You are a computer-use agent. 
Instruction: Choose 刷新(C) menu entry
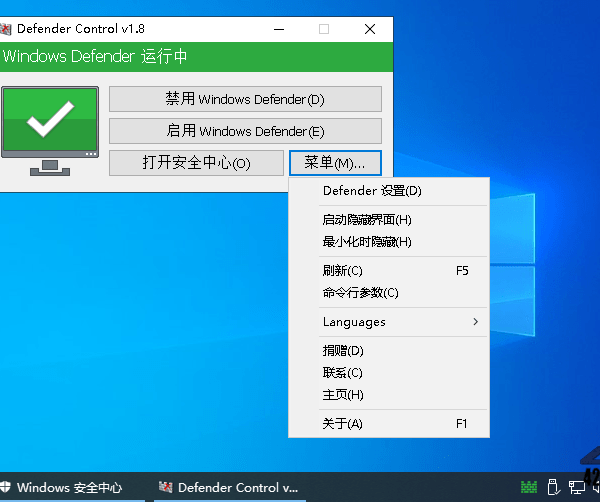(342, 271)
